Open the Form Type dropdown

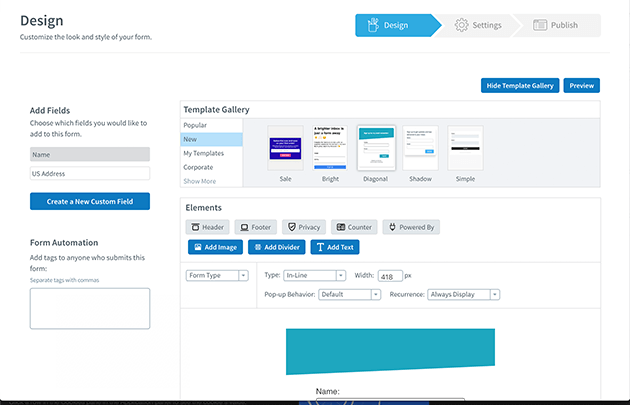217,275
